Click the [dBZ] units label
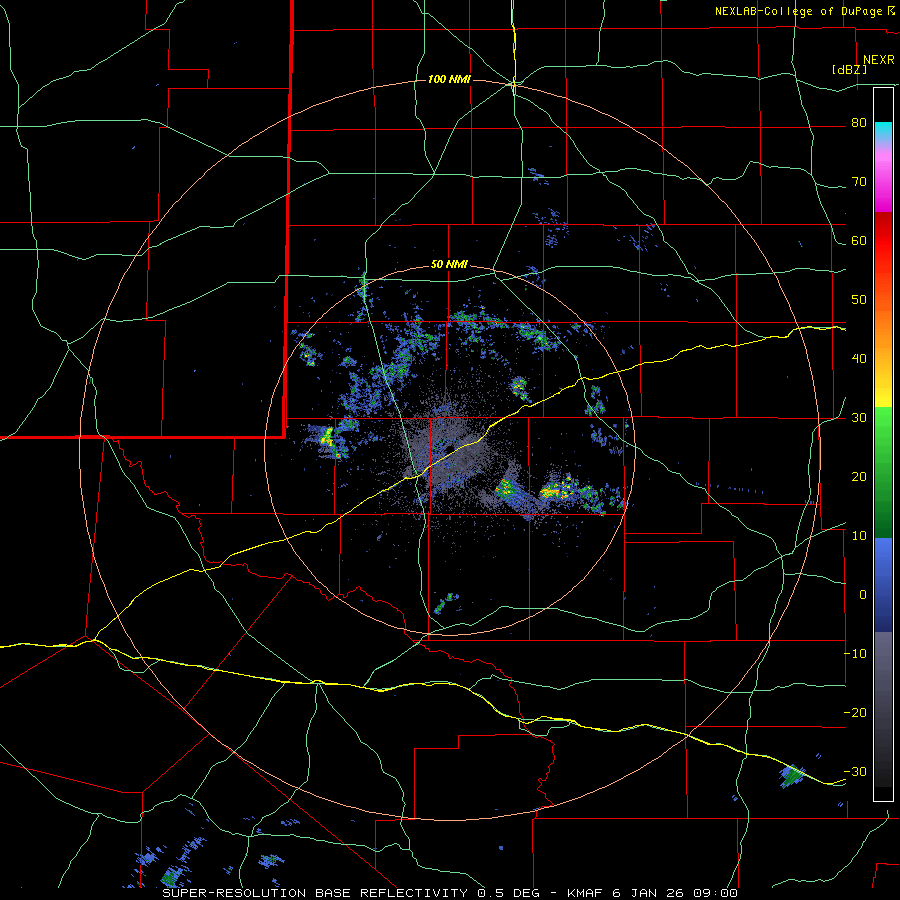Screen dimensions: 900x900 (x=849, y=70)
